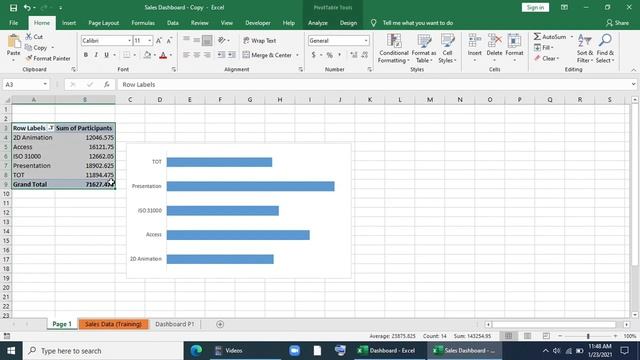Open the Clear eraser menu

click(x=546, y=58)
